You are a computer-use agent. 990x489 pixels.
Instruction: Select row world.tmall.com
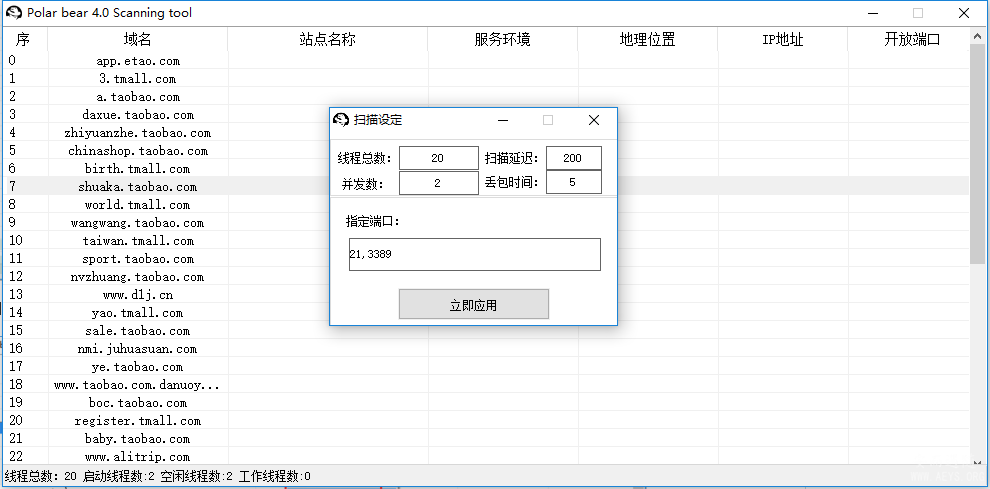point(486,205)
